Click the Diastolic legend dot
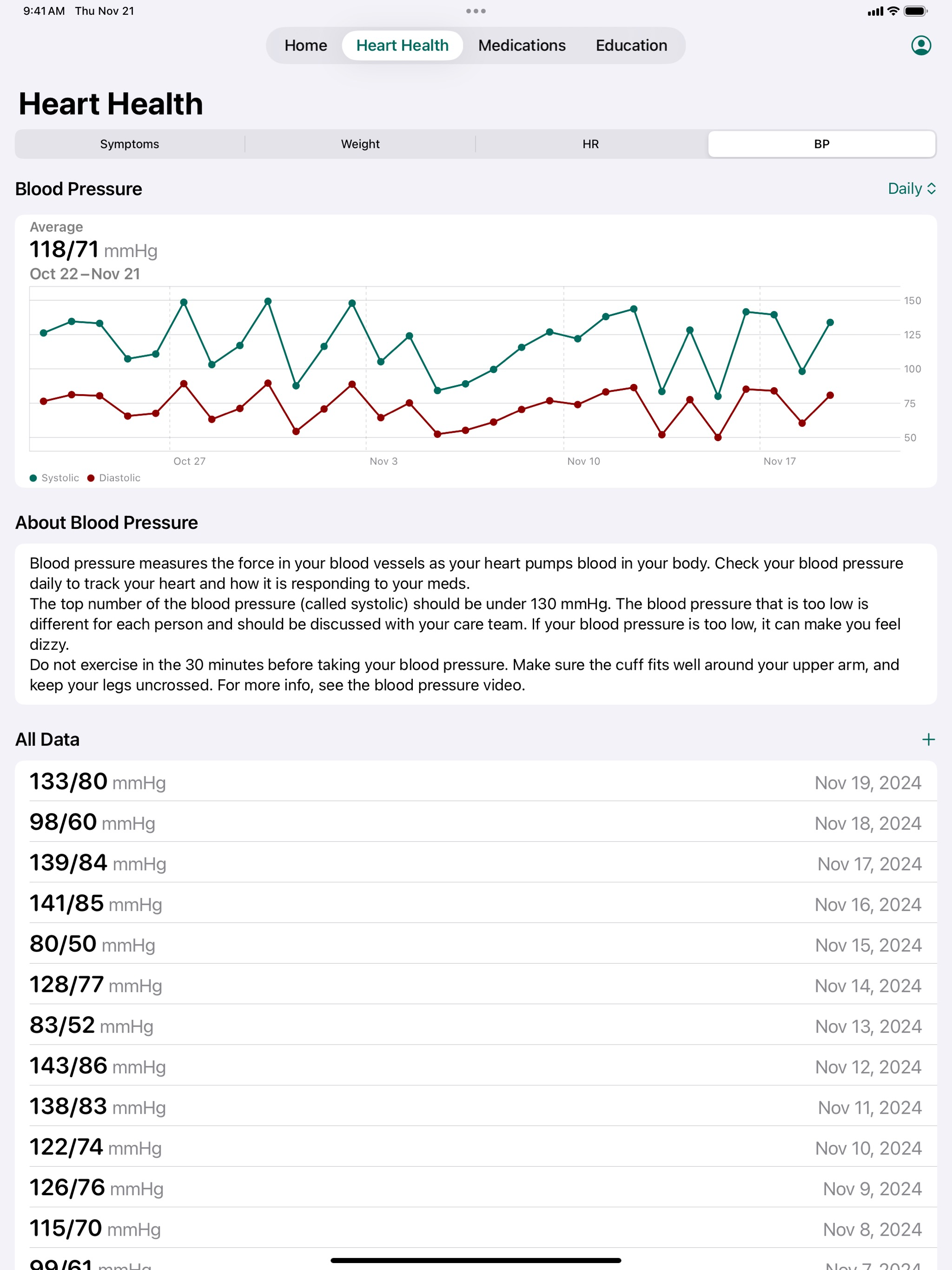The image size is (952, 1270). (x=91, y=478)
